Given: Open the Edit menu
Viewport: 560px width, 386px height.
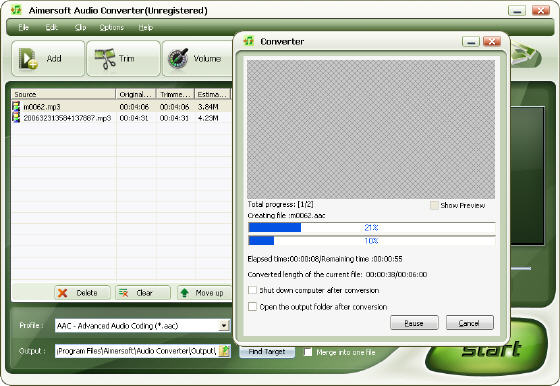Looking at the screenshot, I should [x=51, y=27].
